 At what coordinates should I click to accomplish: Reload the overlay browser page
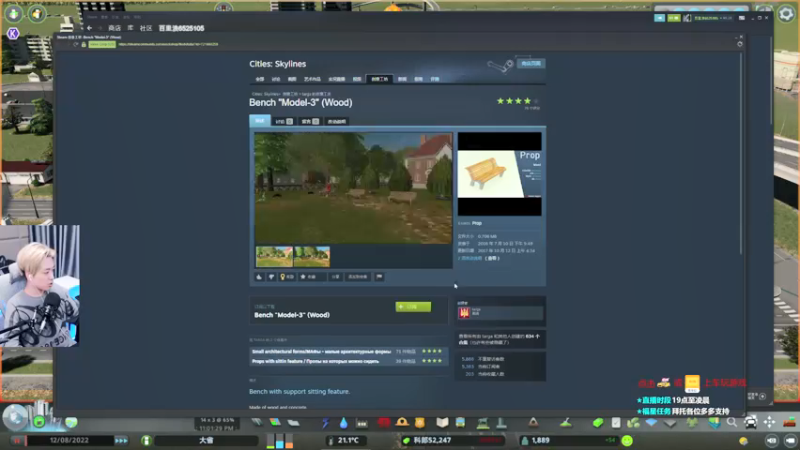click(x=76, y=44)
